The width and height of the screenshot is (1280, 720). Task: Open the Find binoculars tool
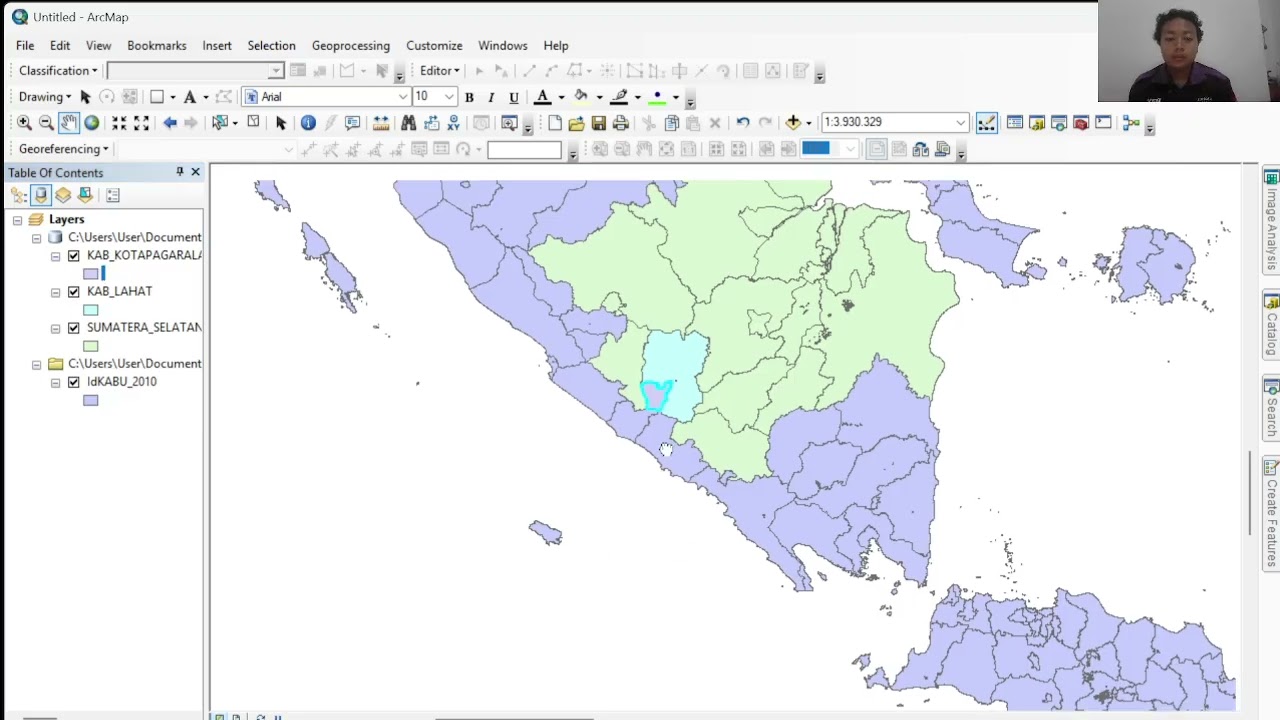(408, 122)
